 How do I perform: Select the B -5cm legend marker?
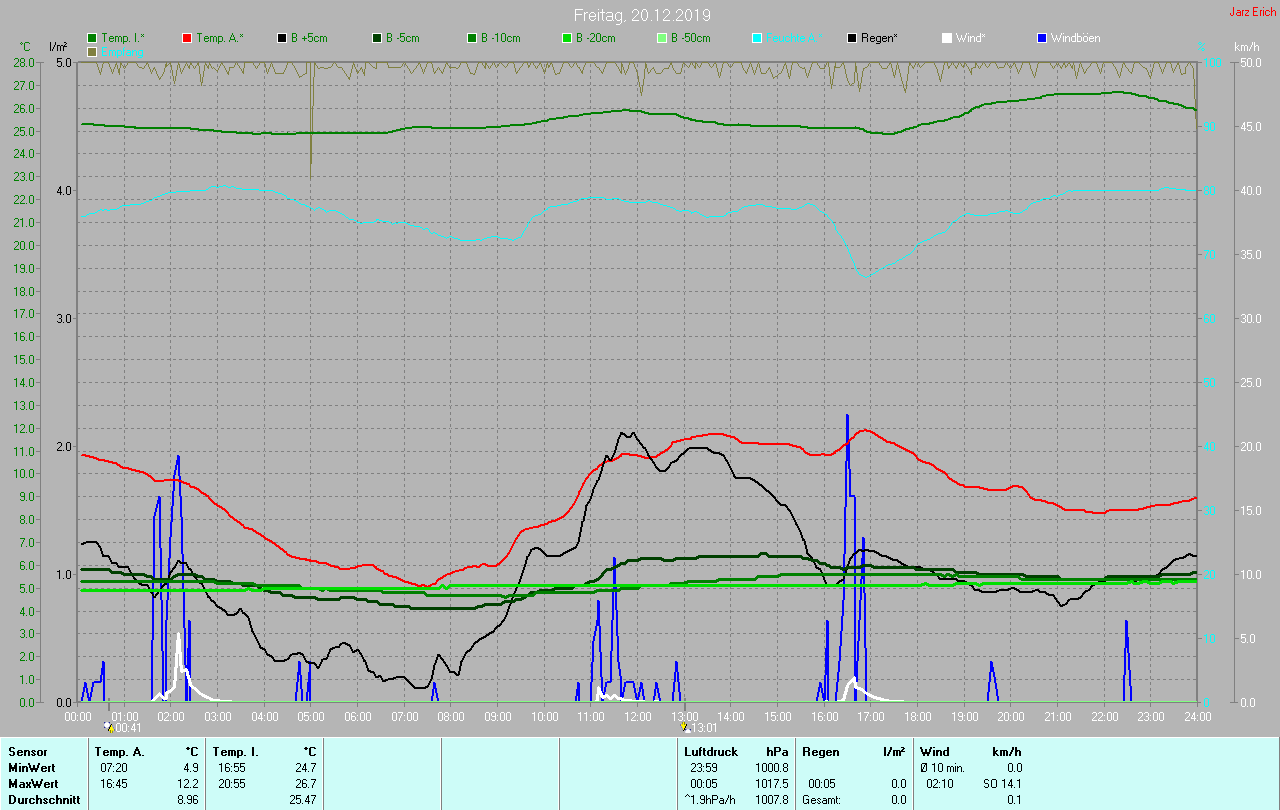coord(377,38)
